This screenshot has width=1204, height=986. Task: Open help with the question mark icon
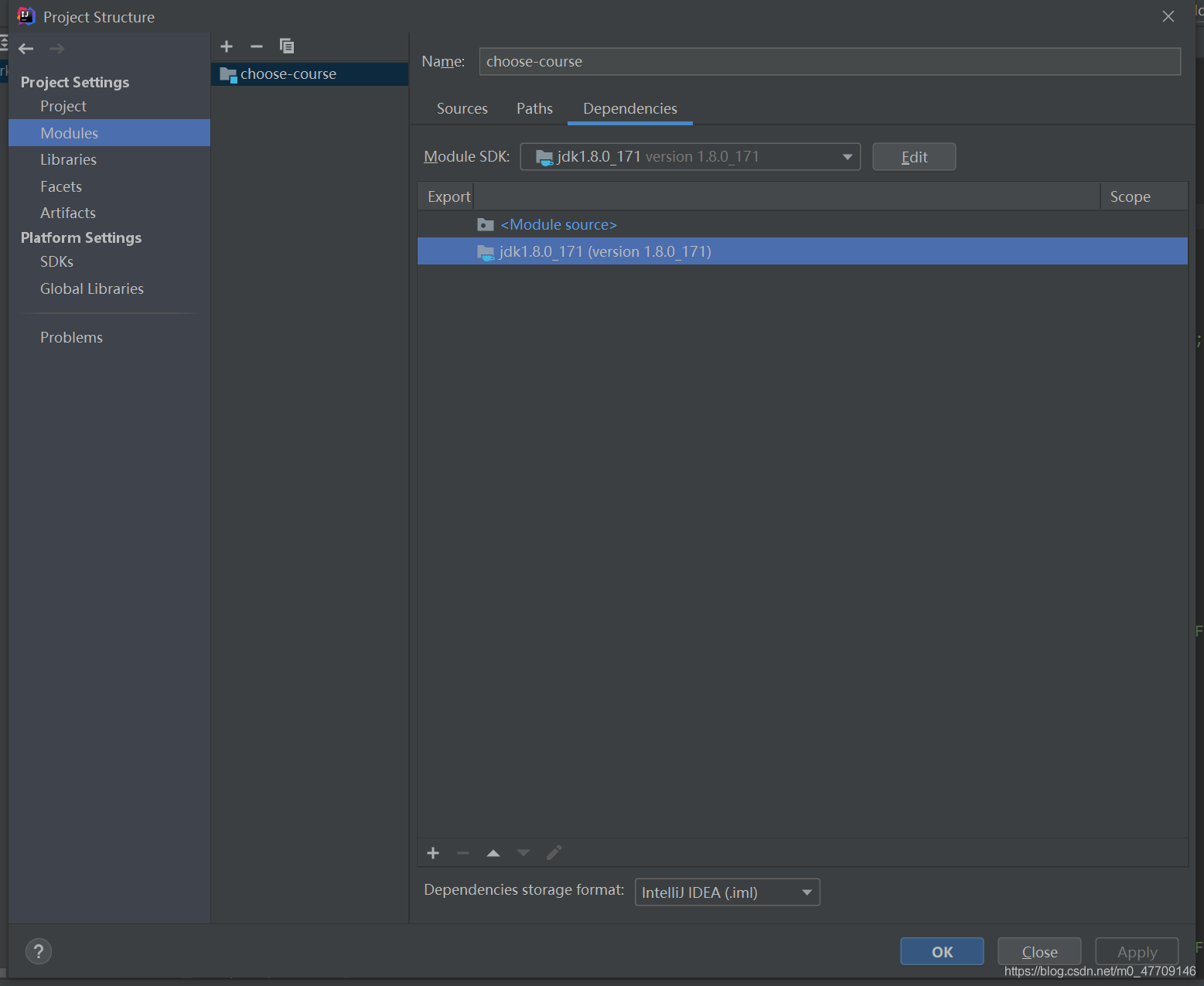(x=39, y=951)
